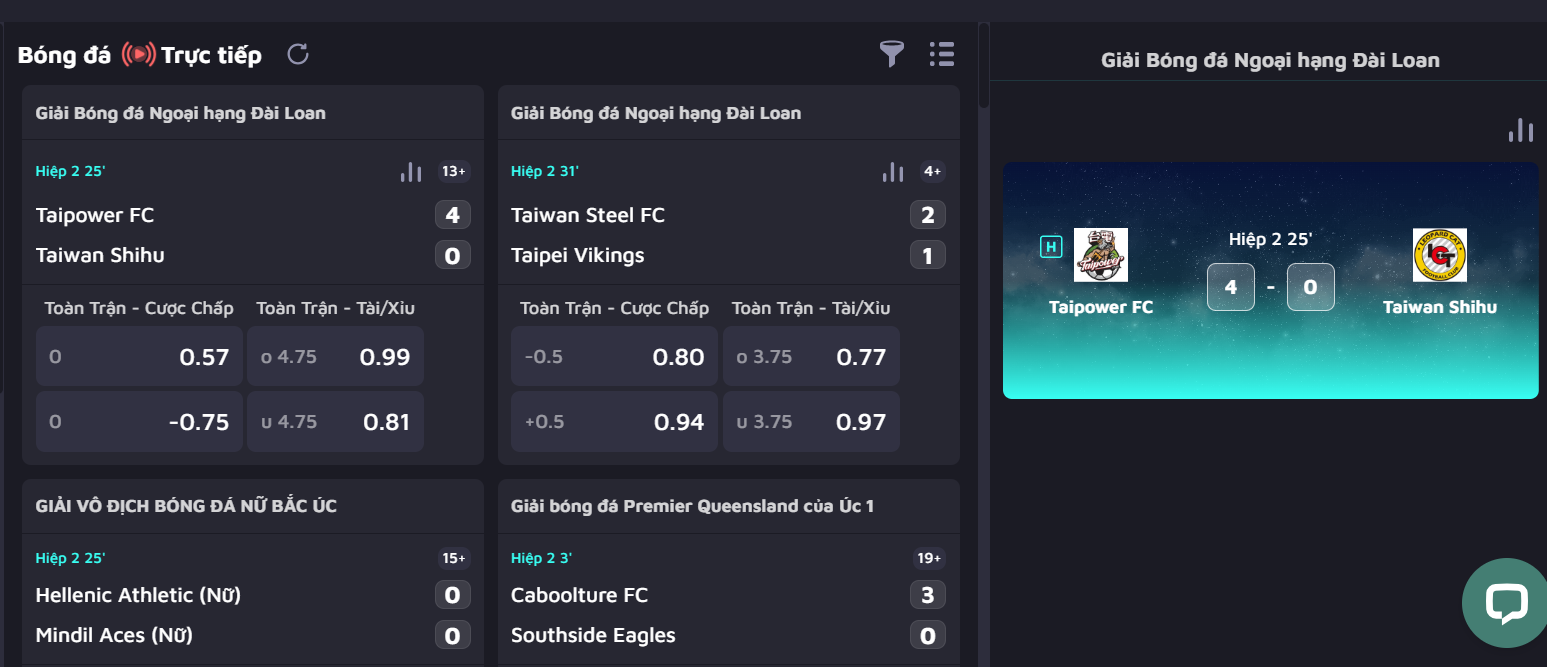Expand 4+ more markets for Taiwan Steel match
The image size is (1547, 667).
932,172
